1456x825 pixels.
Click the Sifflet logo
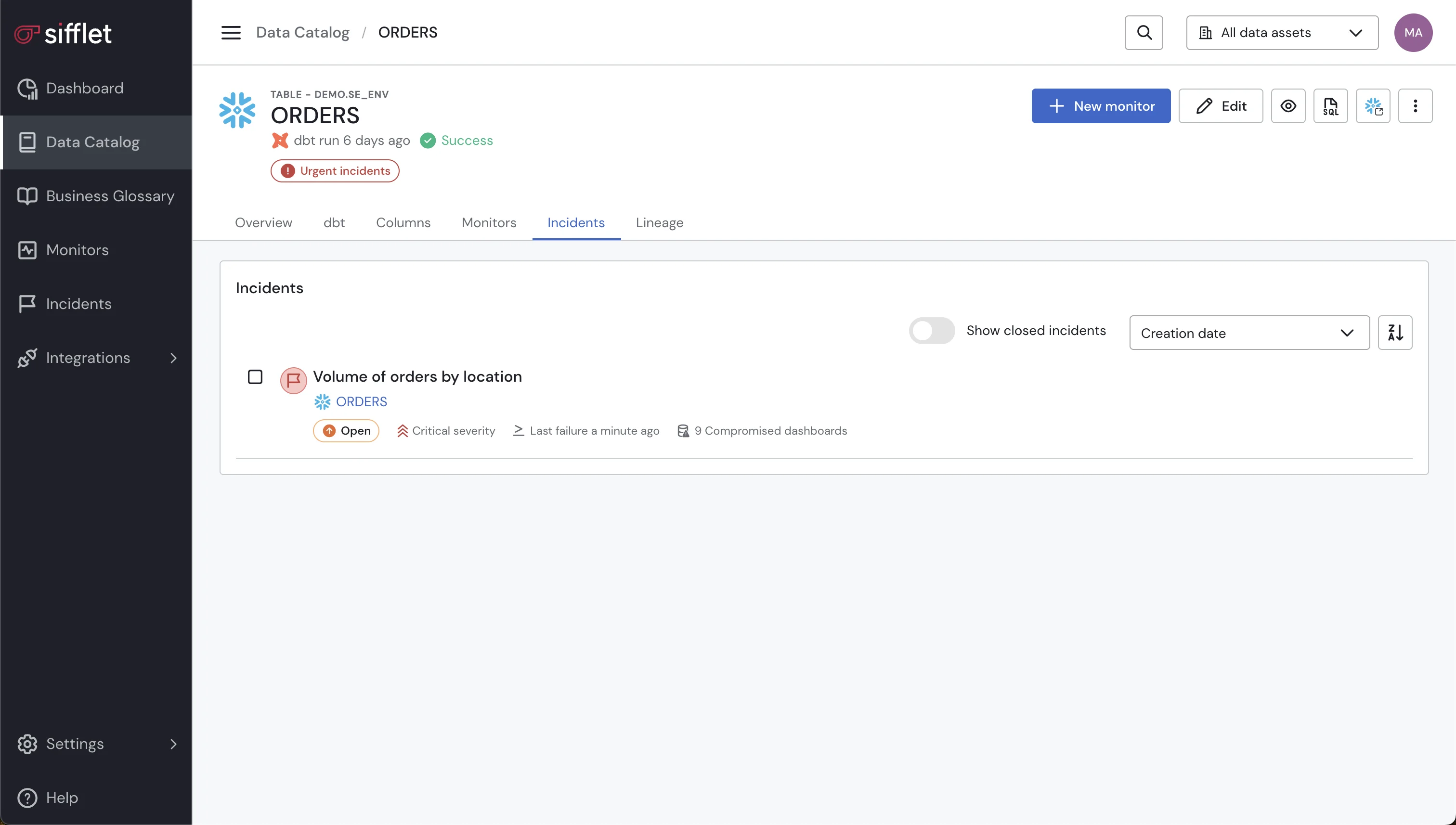click(63, 33)
